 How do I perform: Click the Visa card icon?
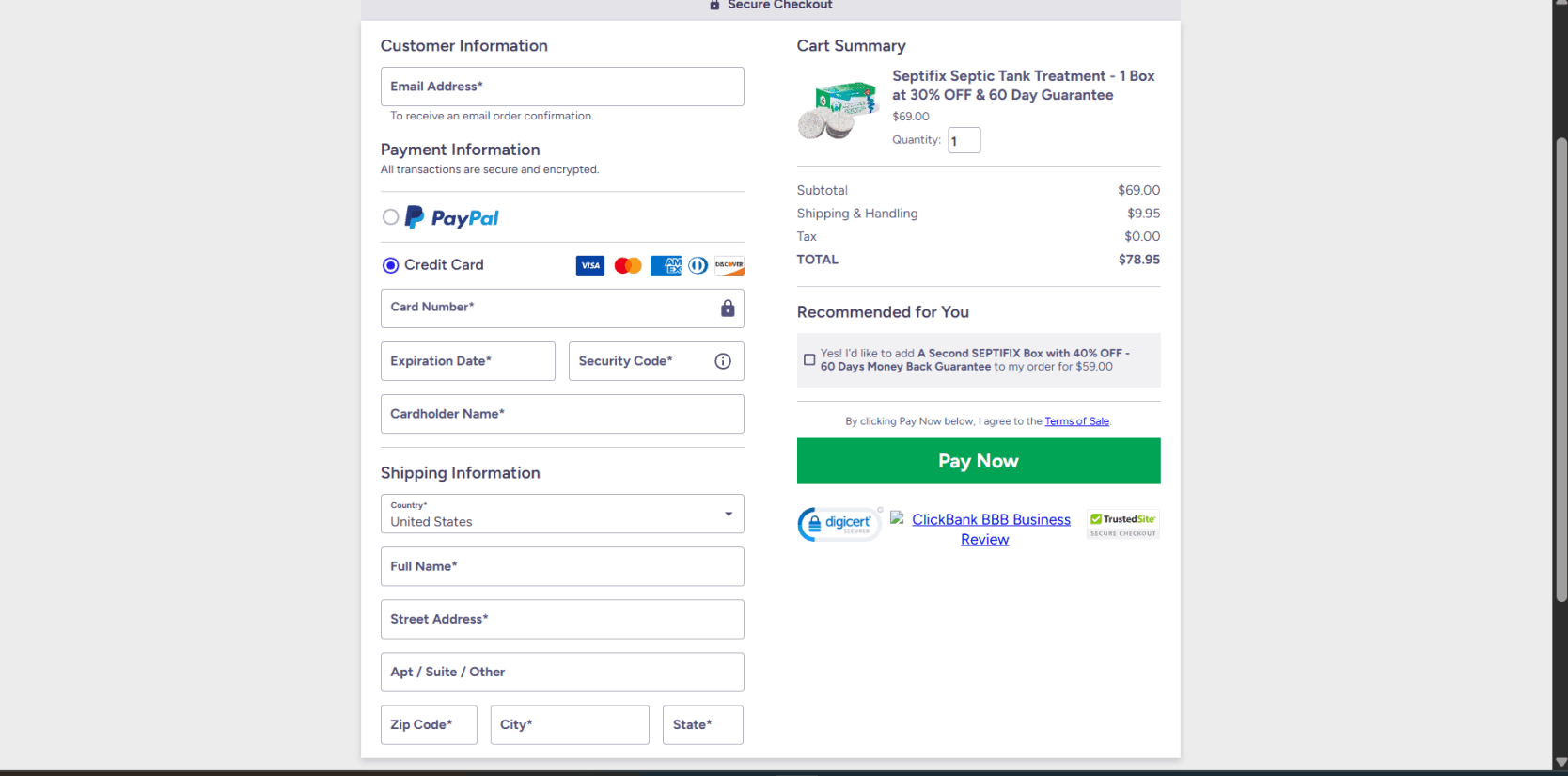(x=590, y=265)
